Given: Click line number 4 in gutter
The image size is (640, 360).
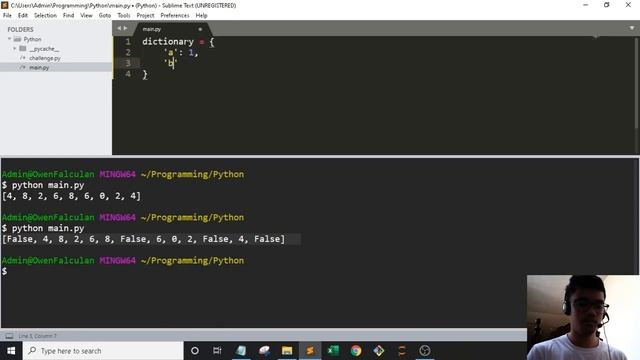Looking at the screenshot, I should coord(128,74).
